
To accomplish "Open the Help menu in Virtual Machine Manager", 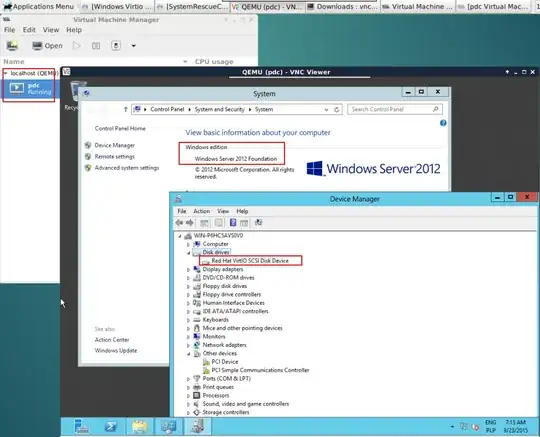I will [74, 30].
